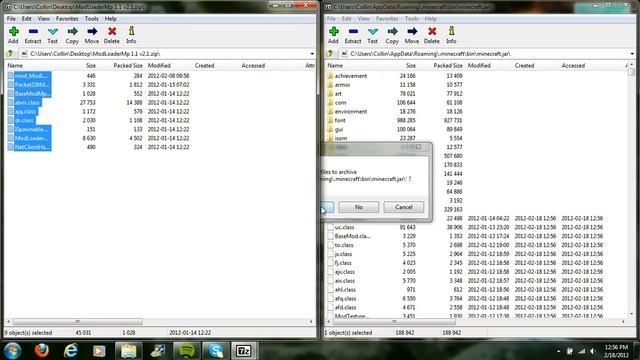Open Spotify from the taskbar
640x360 pixels.
click(x=187, y=351)
